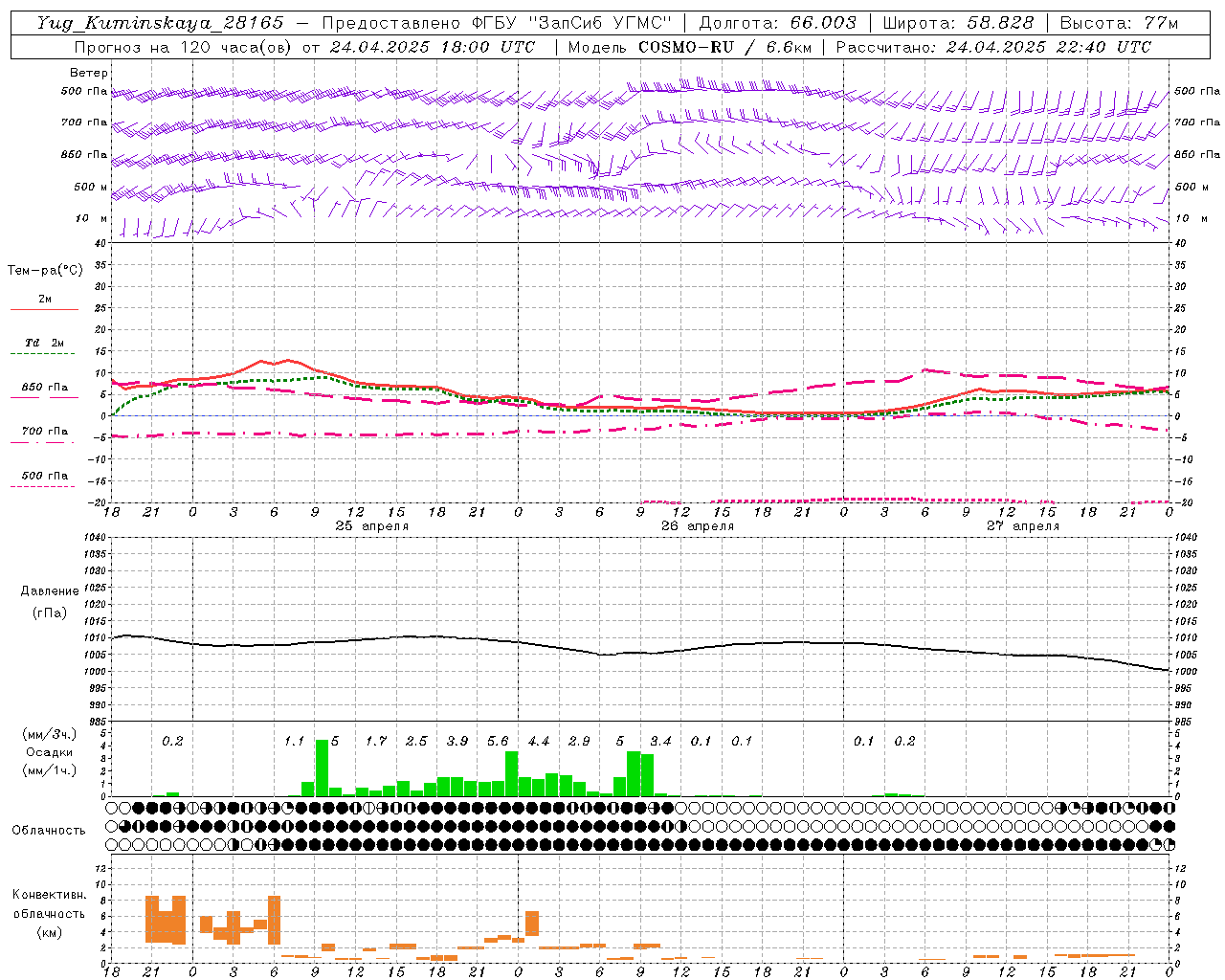Click the solid line sample under 2м legend
This screenshot has height=980, width=1225.
(x=44, y=310)
